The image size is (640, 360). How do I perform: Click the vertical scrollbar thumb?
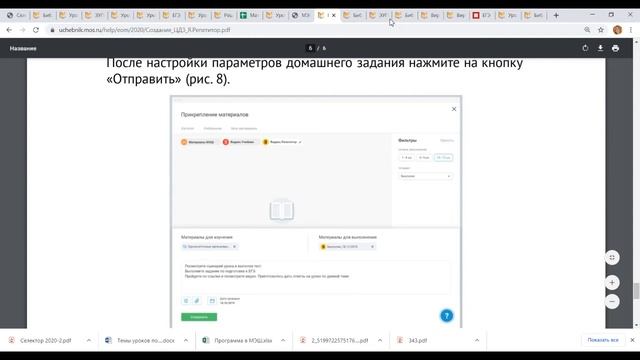636,291
